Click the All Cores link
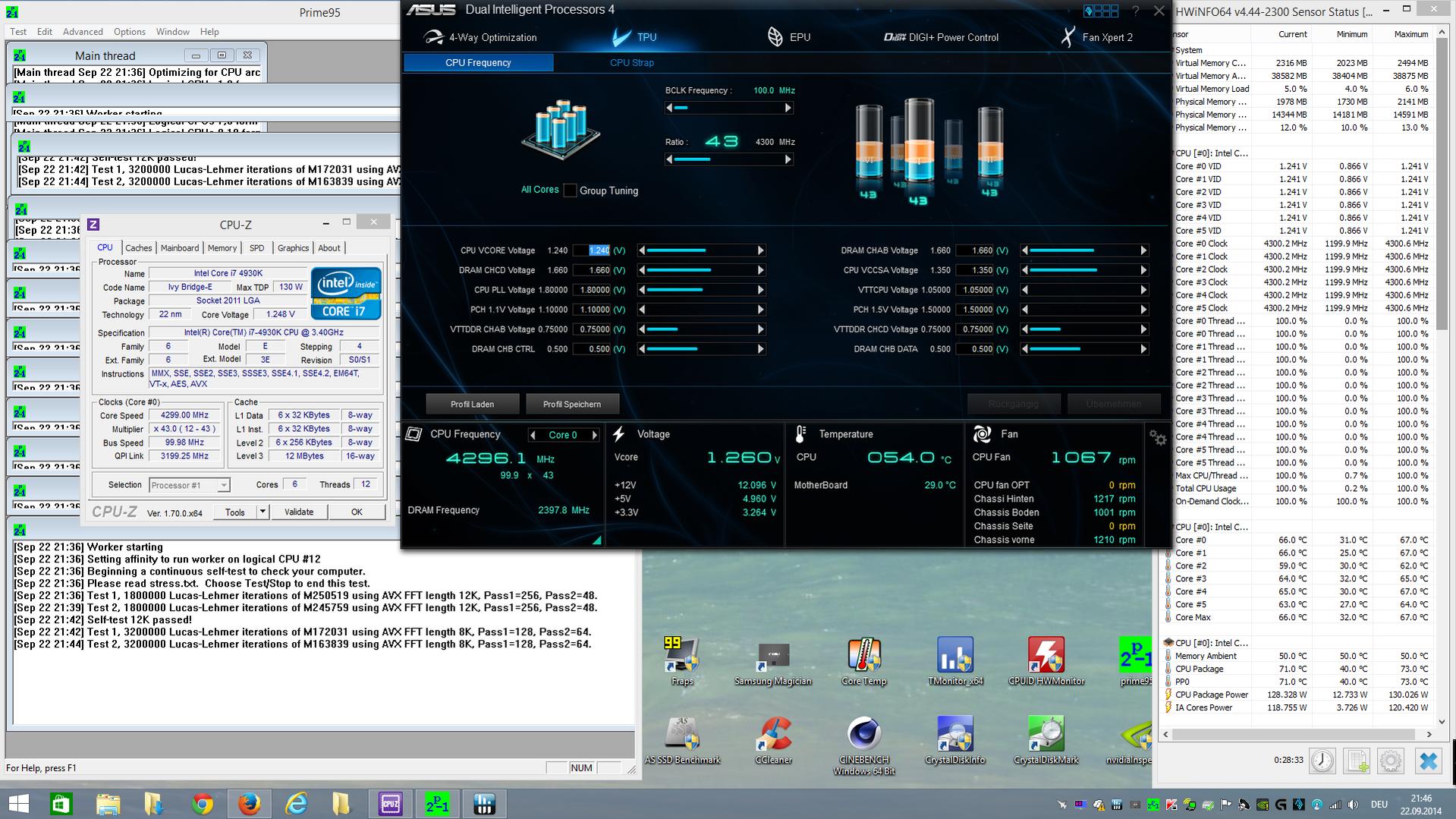1456x819 pixels. click(539, 190)
